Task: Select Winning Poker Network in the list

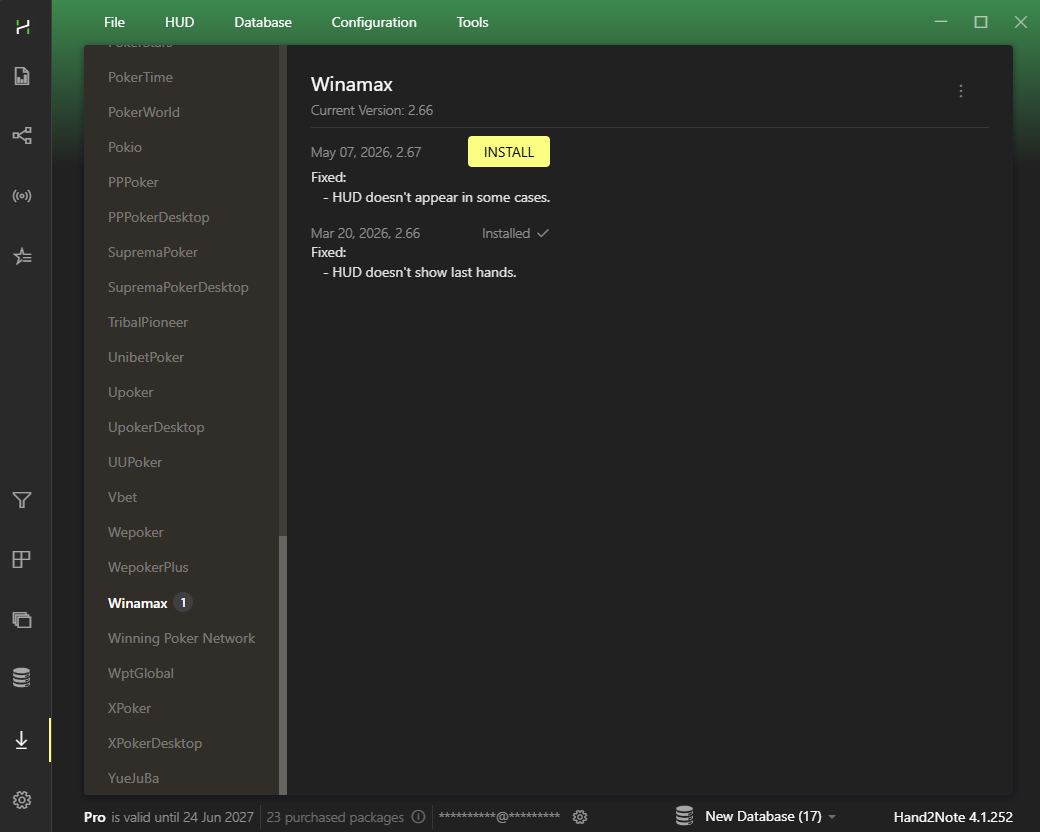Action: click(x=181, y=638)
